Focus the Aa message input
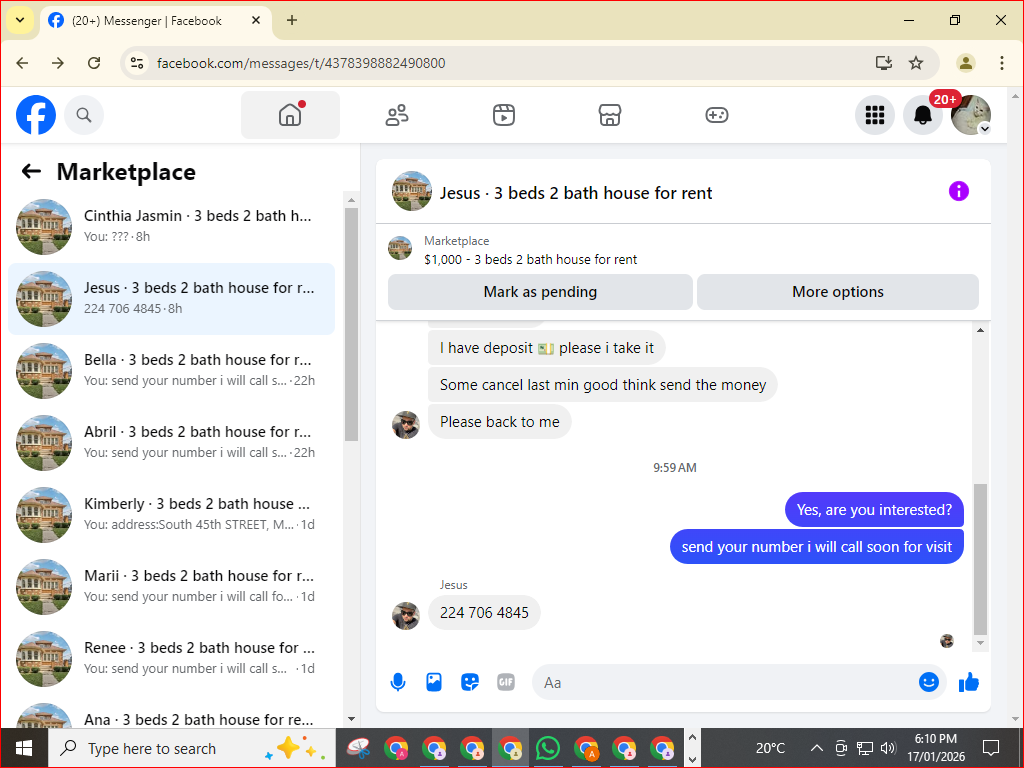Image resolution: width=1024 pixels, height=768 pixels. 725,682
